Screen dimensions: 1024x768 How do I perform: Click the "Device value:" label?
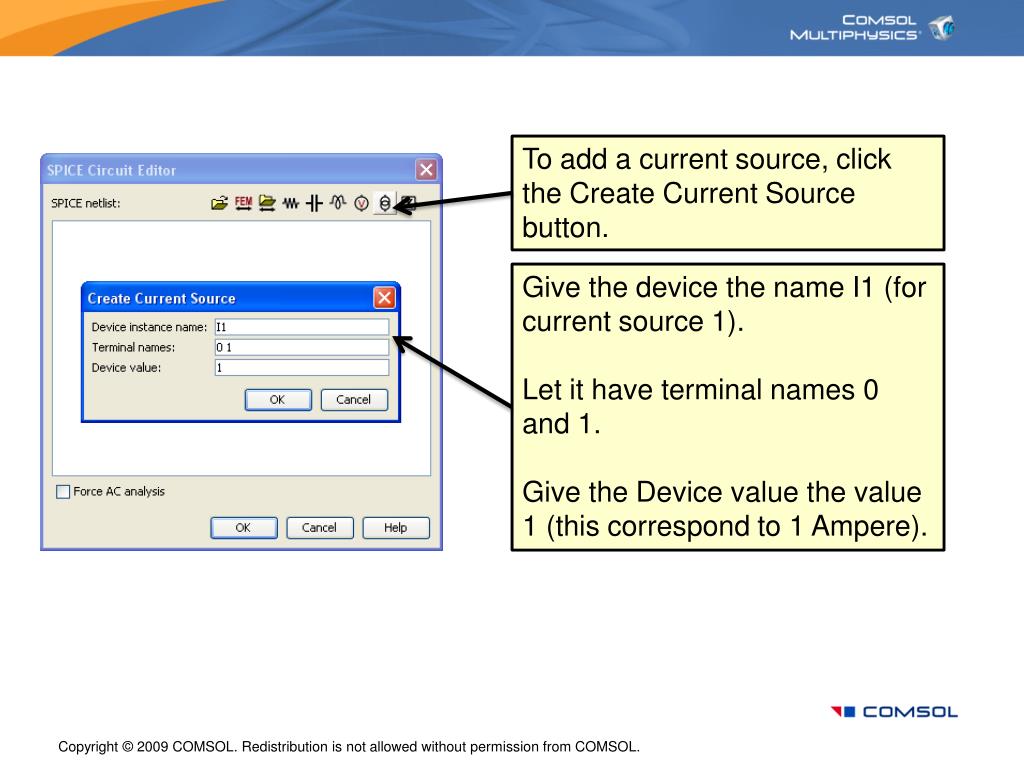pyautogui.click(x=126, y=368)
